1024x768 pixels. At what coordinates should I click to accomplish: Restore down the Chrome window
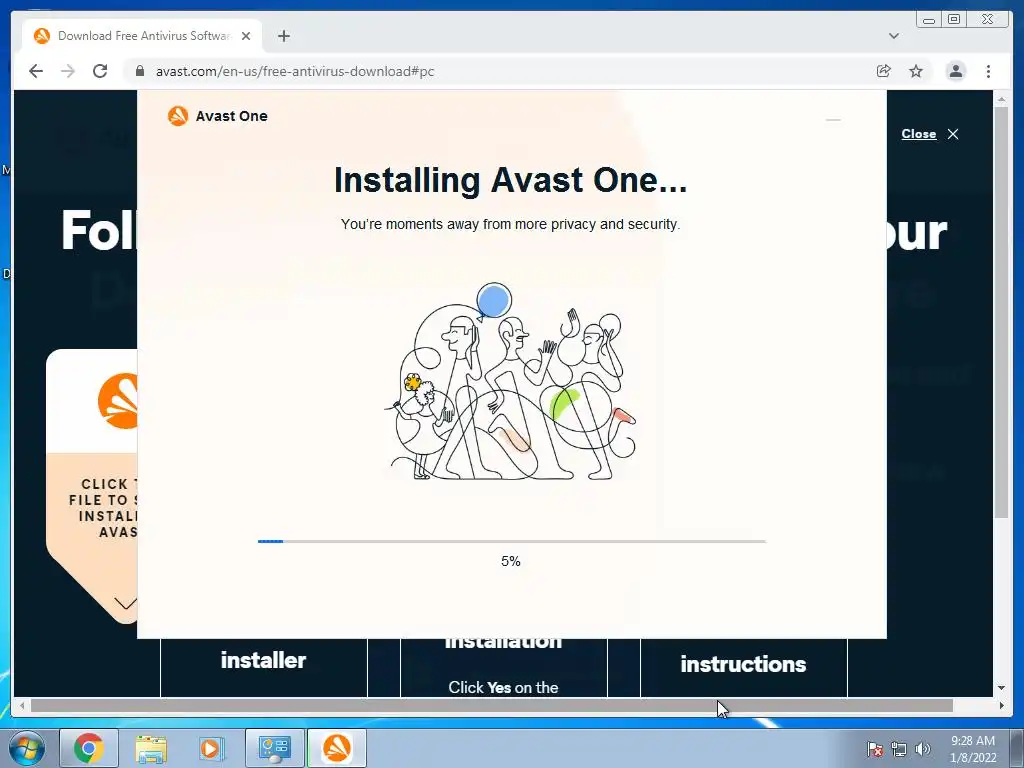coord(954,20)
